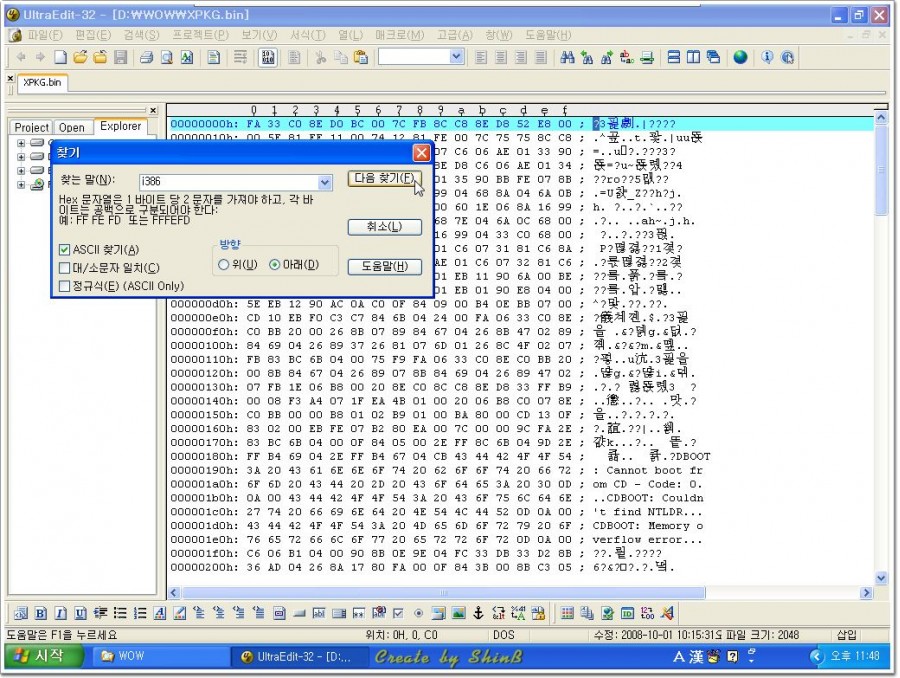This screenshot has width=900, height=678.
Task: Select the 아래(D) direction radio button
Action: 274,265
